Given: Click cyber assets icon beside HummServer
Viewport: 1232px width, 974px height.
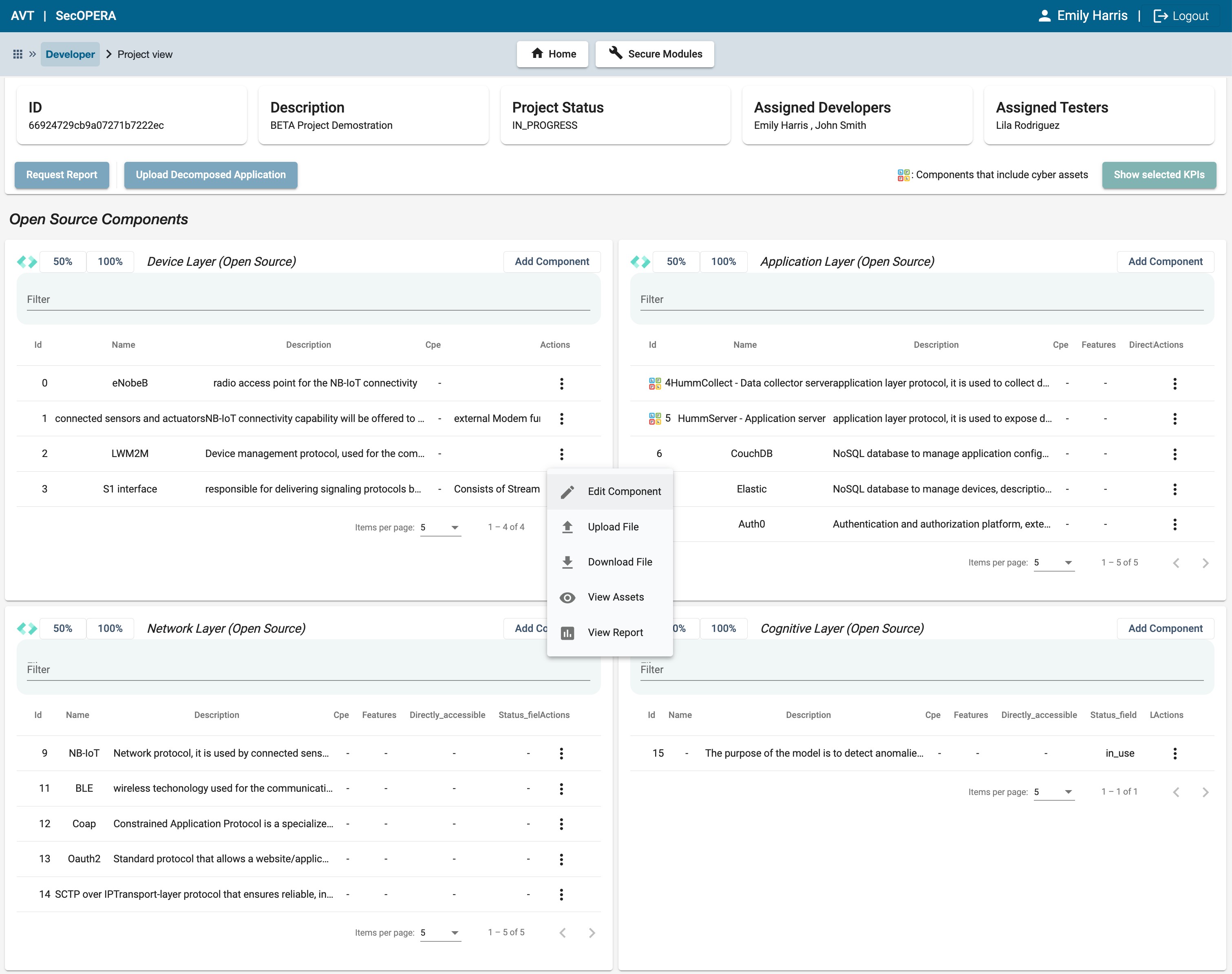Looking at the screenshot, I should [654, 419].
